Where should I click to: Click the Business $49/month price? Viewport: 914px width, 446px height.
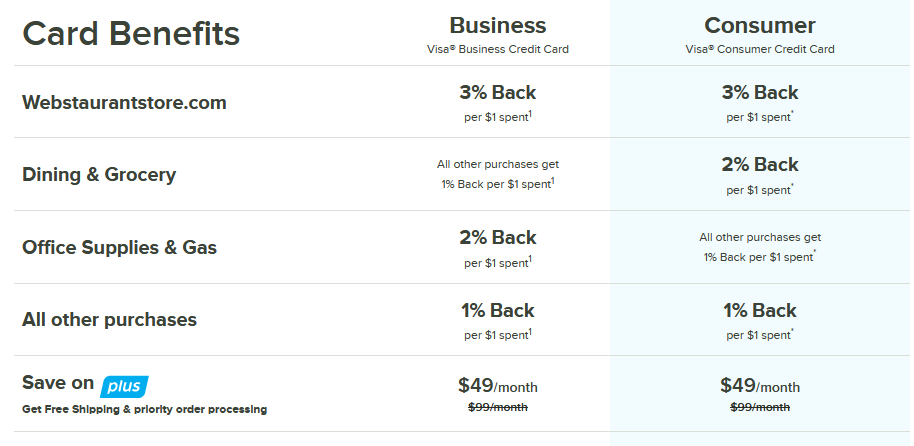(497, 386)
